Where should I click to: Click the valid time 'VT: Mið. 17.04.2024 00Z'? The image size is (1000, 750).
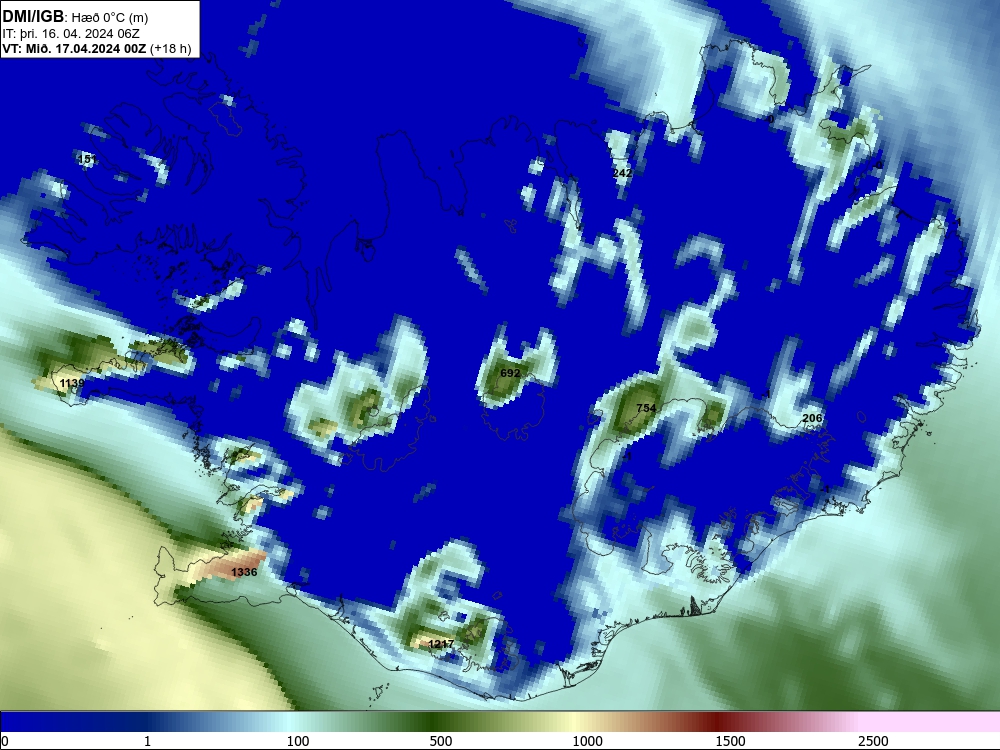[75, 49]
